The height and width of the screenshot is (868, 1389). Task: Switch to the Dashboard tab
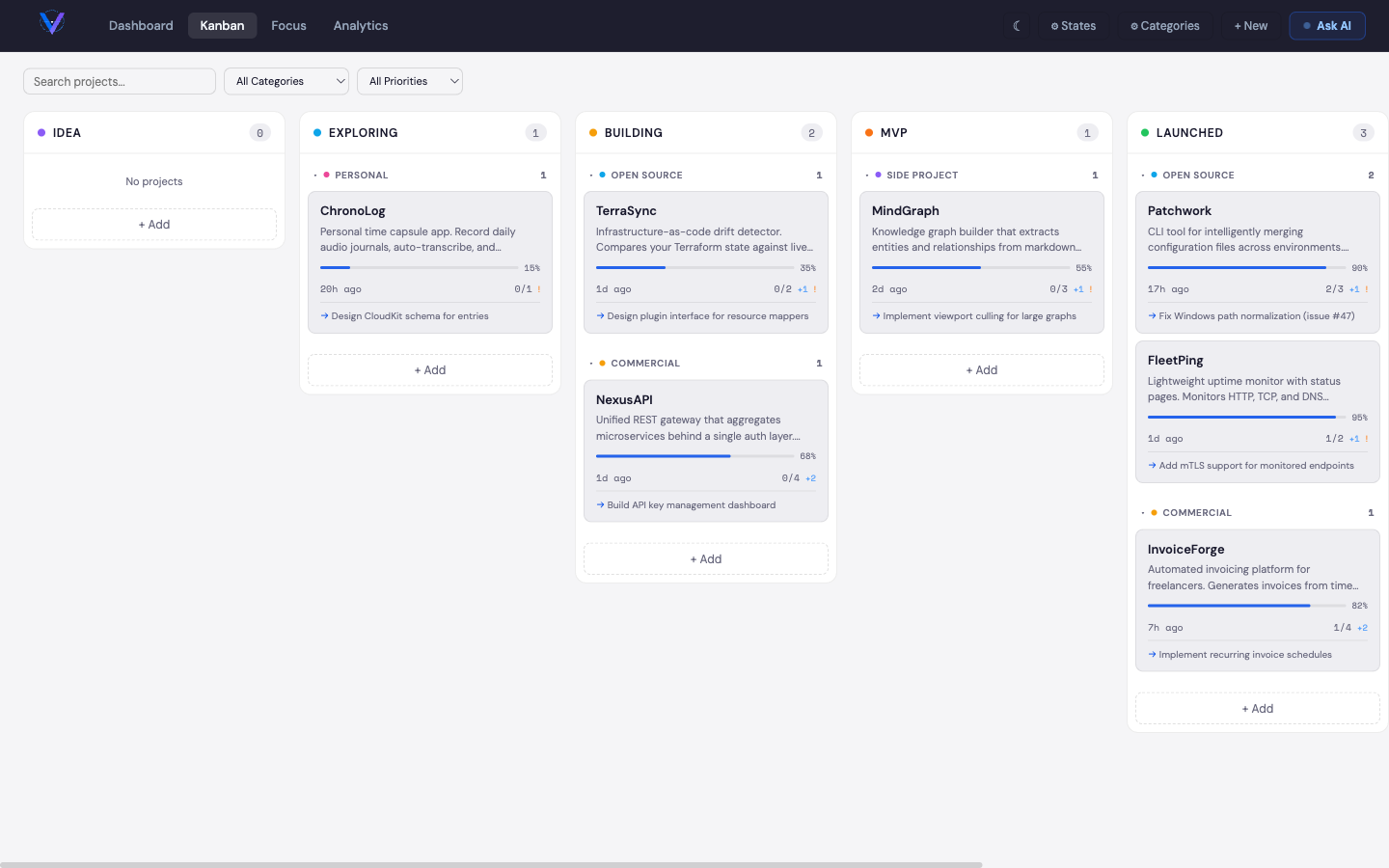click(x=141, y=25)
